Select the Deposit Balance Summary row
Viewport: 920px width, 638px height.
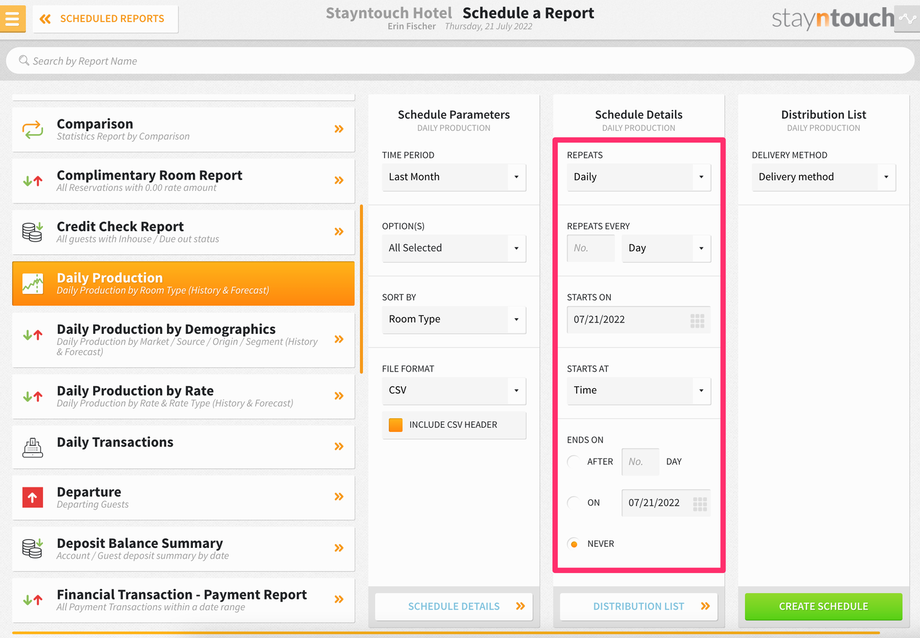coord(183,548)
